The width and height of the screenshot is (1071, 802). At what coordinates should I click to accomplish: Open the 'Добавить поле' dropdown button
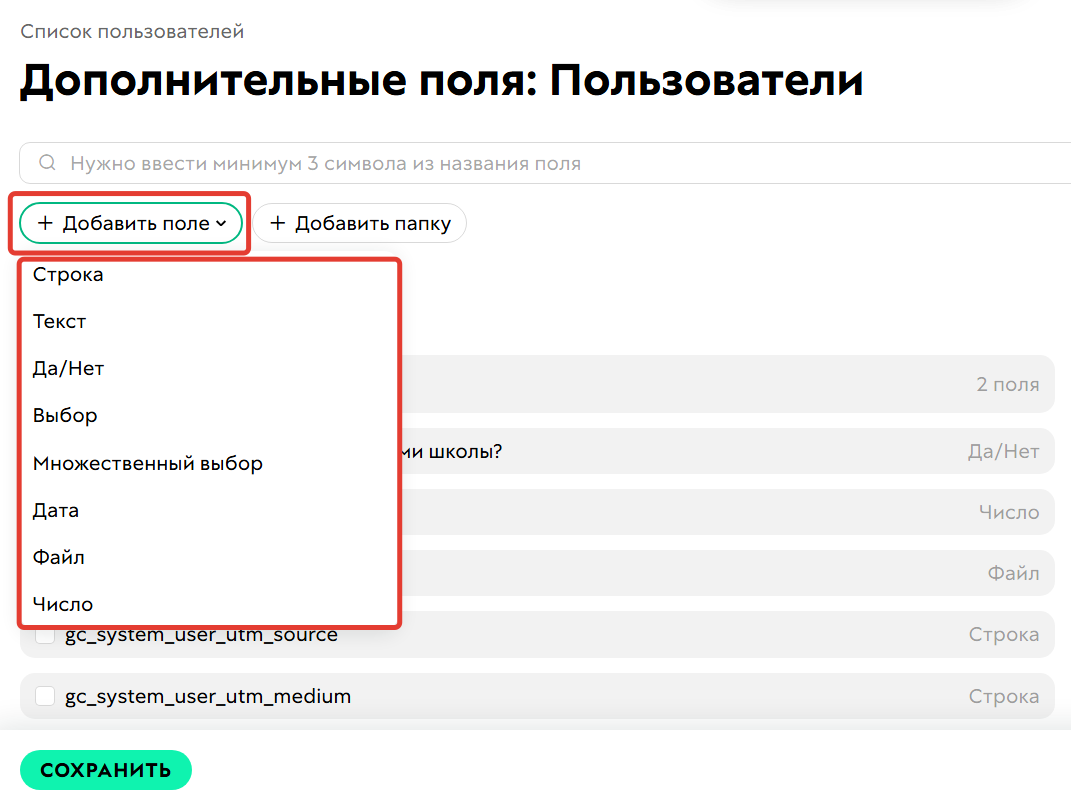tap(131, 223)
